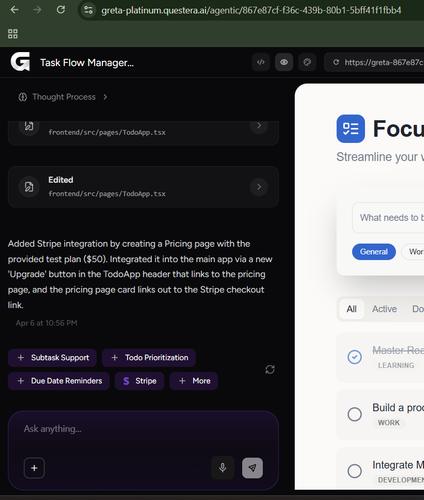424x500 pixels.
Task: Refresh the preview URL bar icon
Action: click(336, 62)
